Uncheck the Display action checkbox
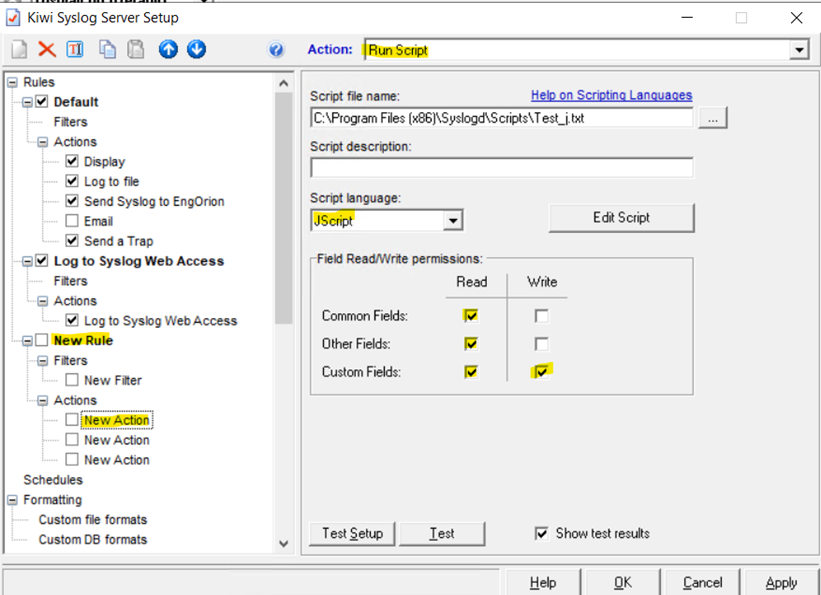Screen dimensions: 821x595 click(72, 161)
